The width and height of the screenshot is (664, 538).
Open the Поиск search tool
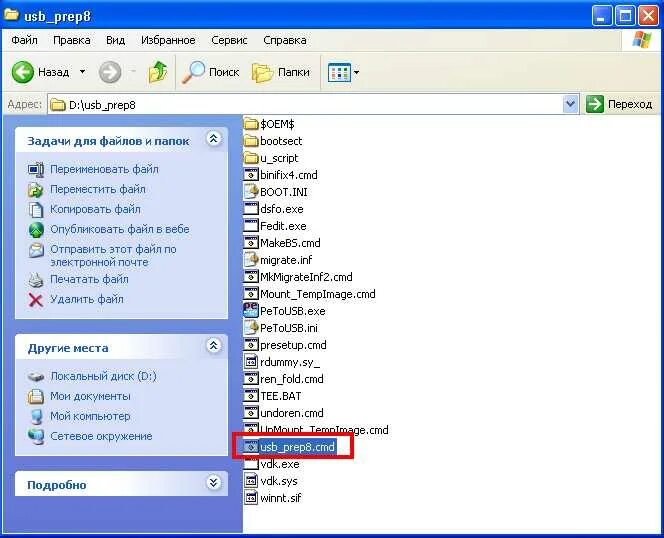[210, 72]
